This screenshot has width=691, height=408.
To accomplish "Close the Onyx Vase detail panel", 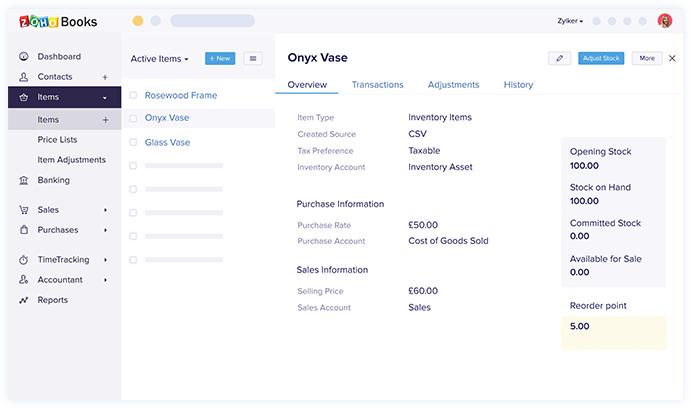I will coord(672,58).
